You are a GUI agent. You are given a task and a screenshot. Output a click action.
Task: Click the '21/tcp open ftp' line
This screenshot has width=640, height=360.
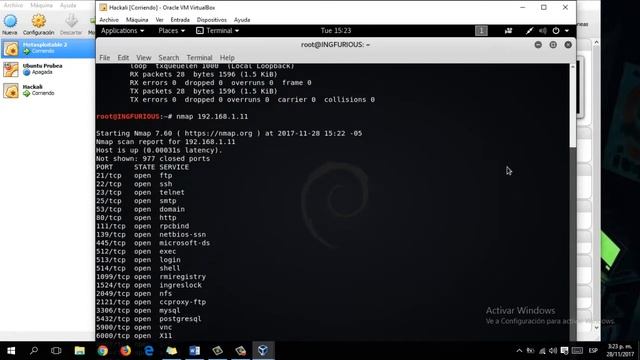click(134, 176)
